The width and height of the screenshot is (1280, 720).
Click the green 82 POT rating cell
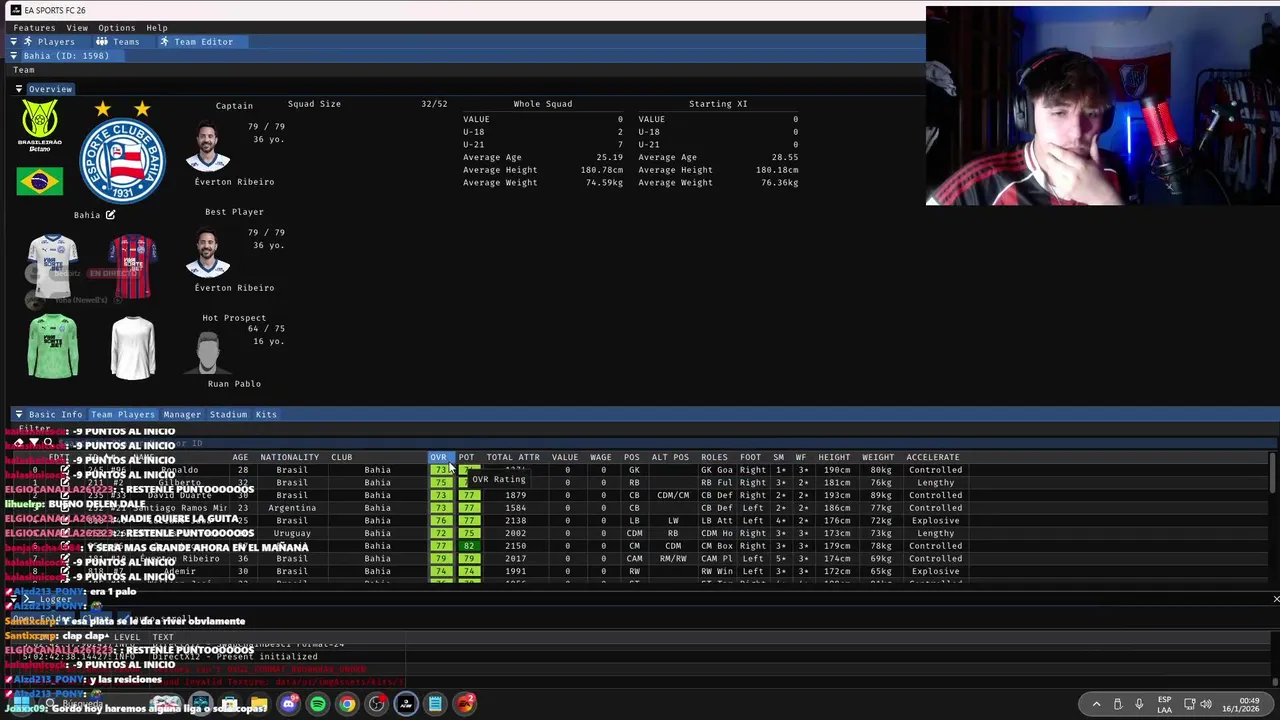pyautogui.click(x=469, y=546)
